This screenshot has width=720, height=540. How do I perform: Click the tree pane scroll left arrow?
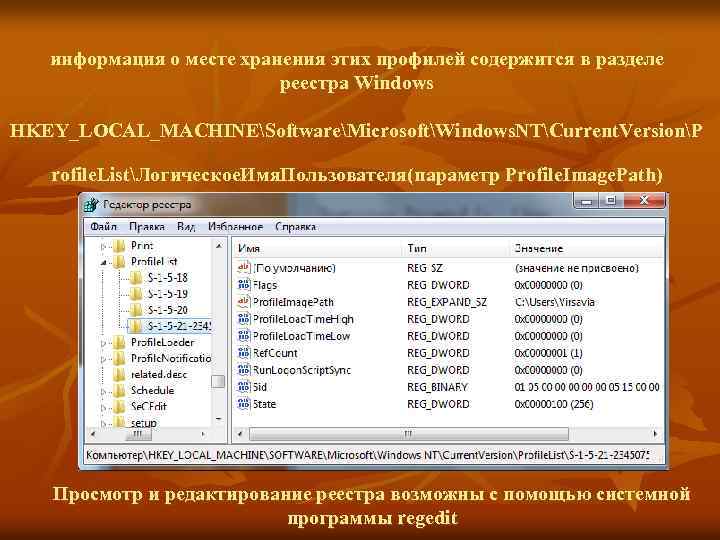pos(93,433)
